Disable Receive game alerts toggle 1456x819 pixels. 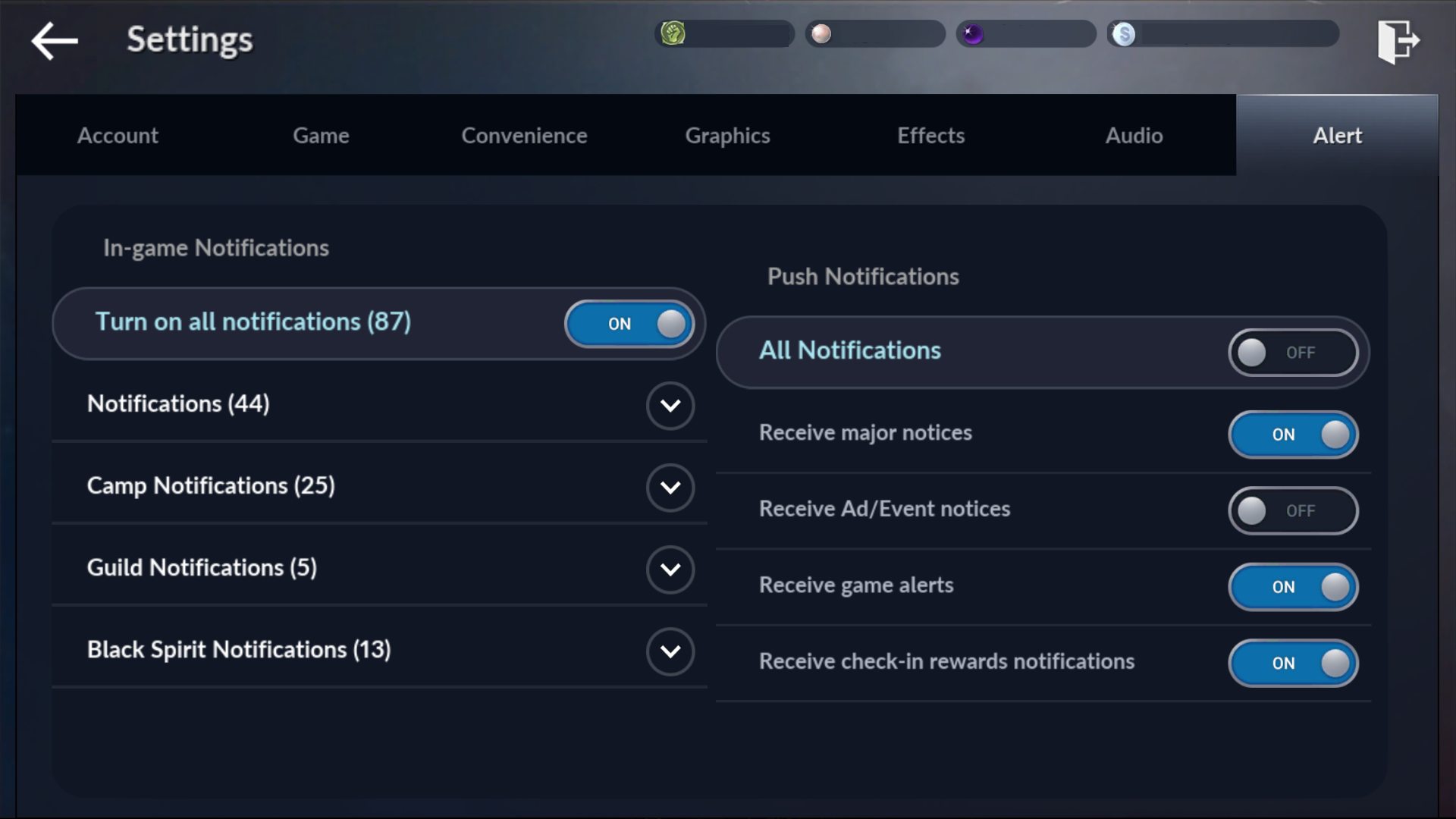click(1293, 587)
